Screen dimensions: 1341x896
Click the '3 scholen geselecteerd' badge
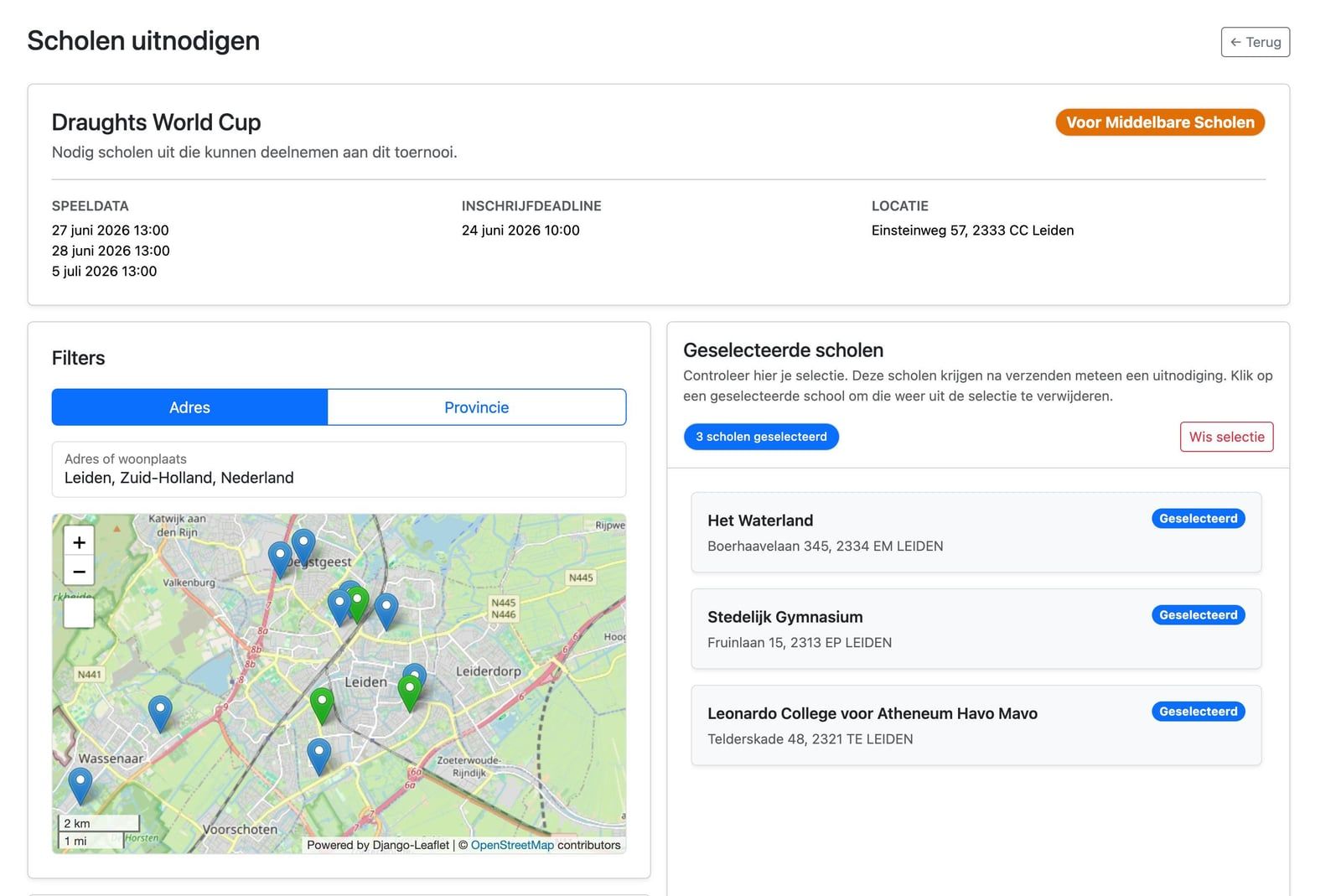761,437
